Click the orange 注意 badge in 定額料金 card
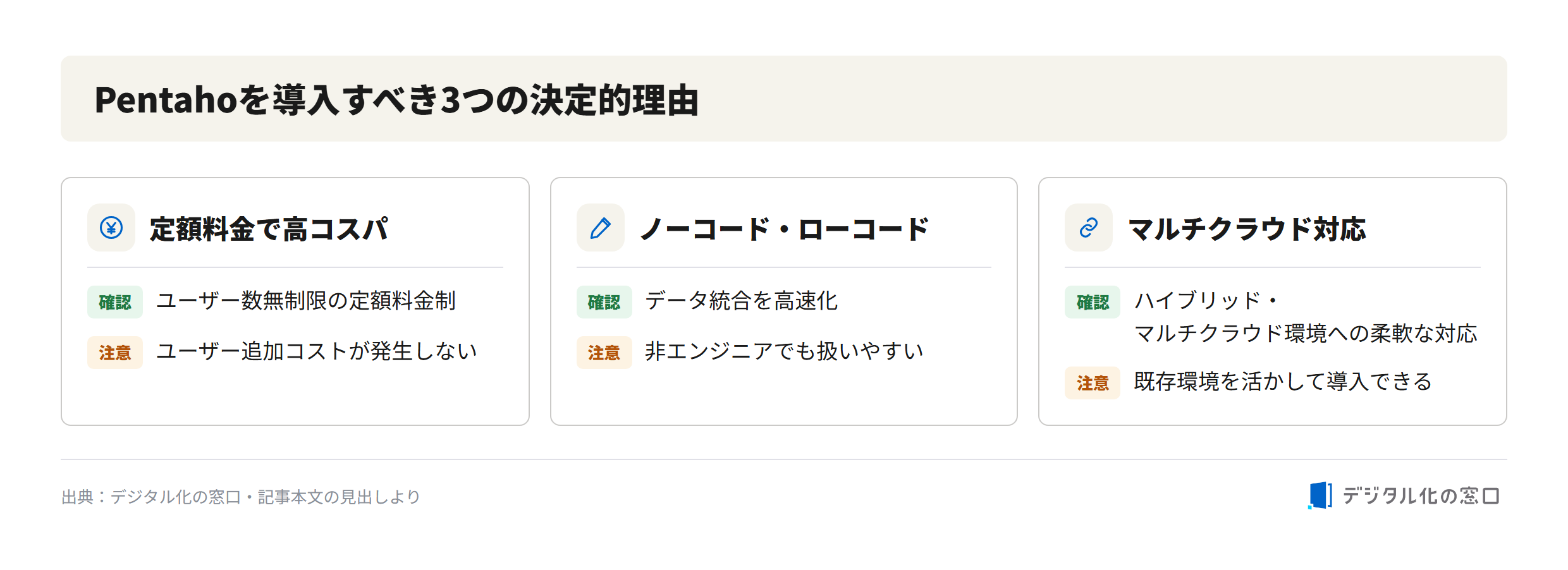This screenshot has height=570, width=1568. (115, 353)
